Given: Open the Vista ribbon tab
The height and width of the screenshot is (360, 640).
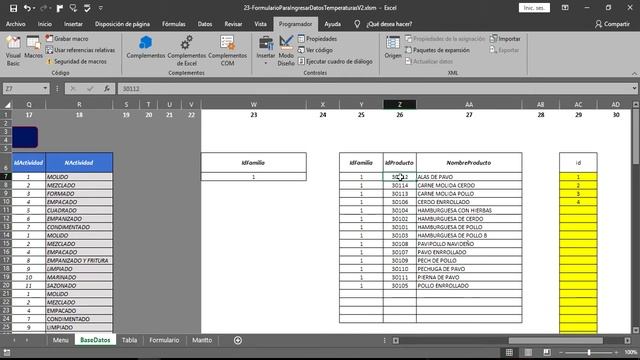Looking at the screenshot, I should 260,24.
